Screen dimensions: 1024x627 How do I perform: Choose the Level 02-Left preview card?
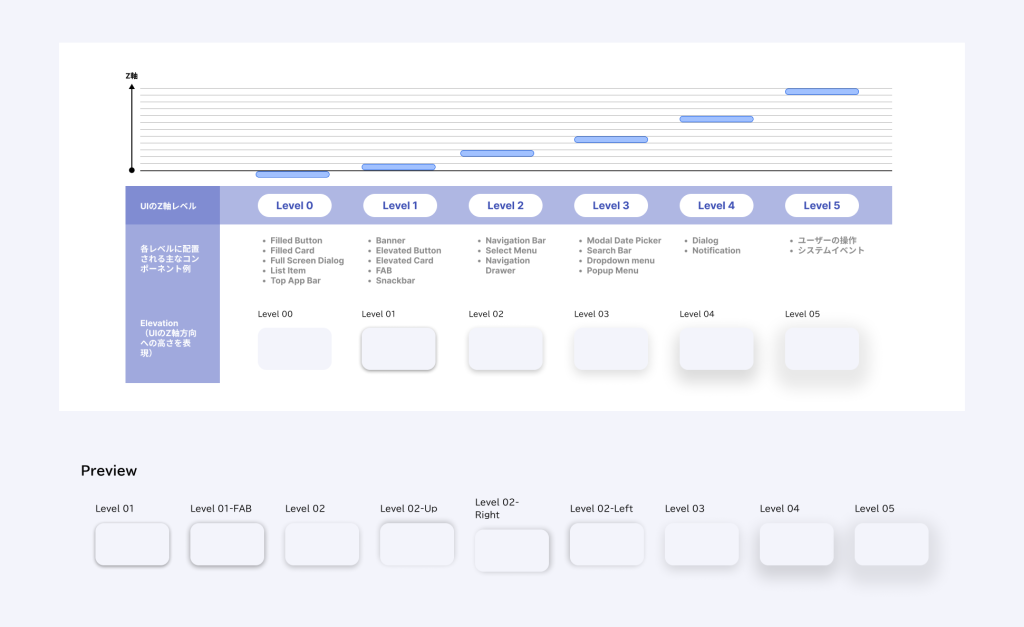pos(607,544)
